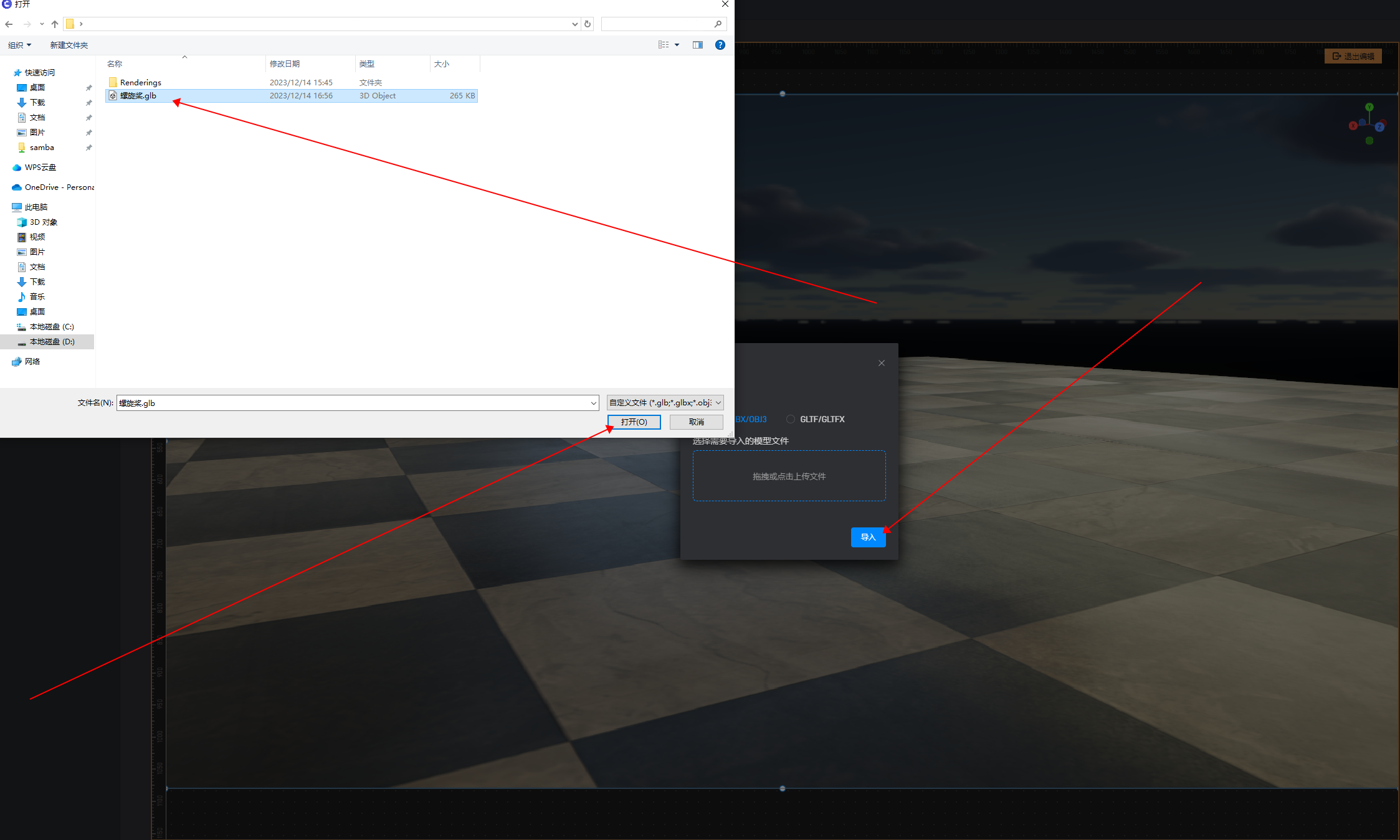Click the search magnifier icon
The height and width of the screenshot is (840, 1400).
pyautogui.click(x=718, y=24)
